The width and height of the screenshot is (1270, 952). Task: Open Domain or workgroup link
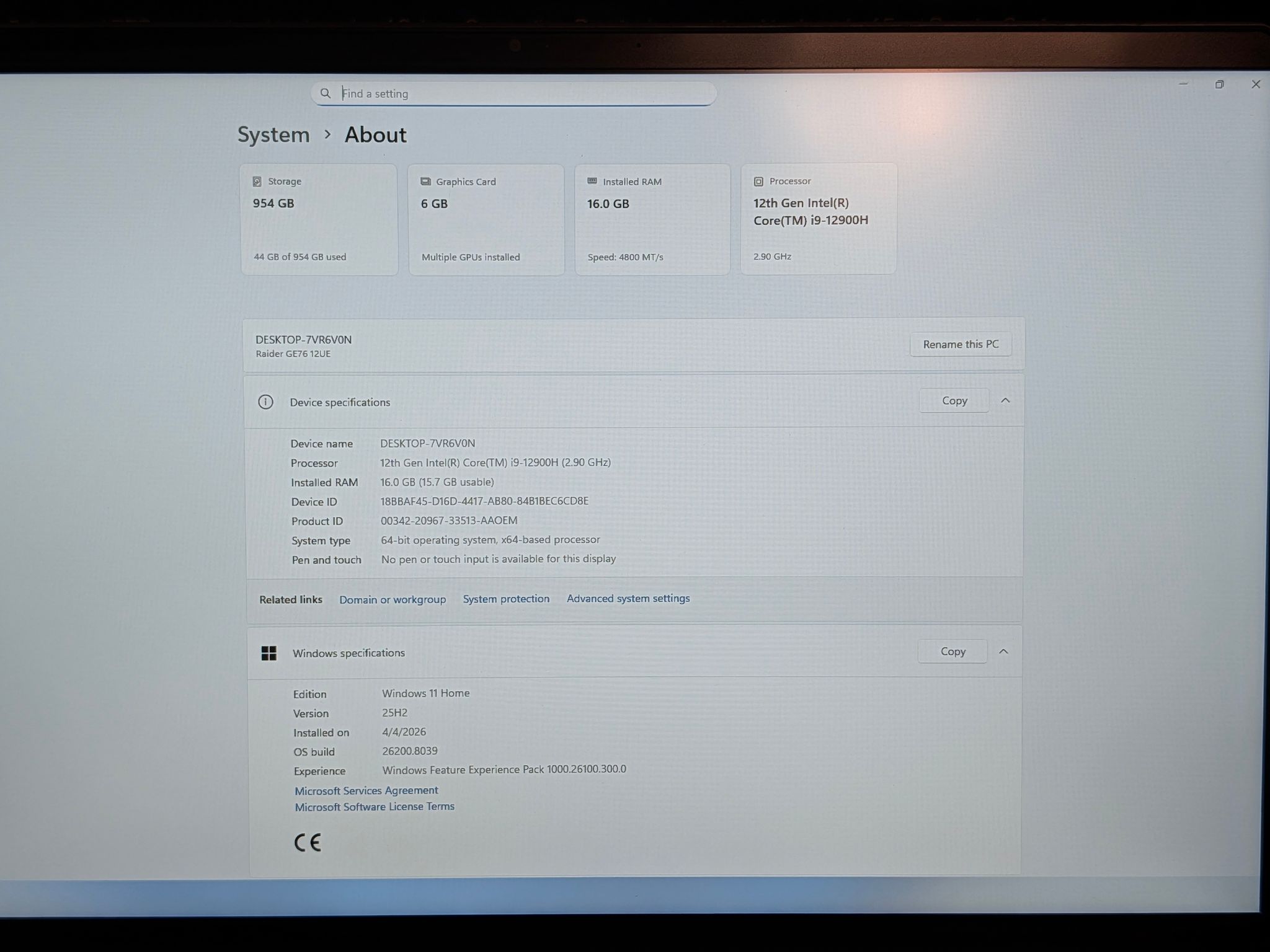point(393,599)
